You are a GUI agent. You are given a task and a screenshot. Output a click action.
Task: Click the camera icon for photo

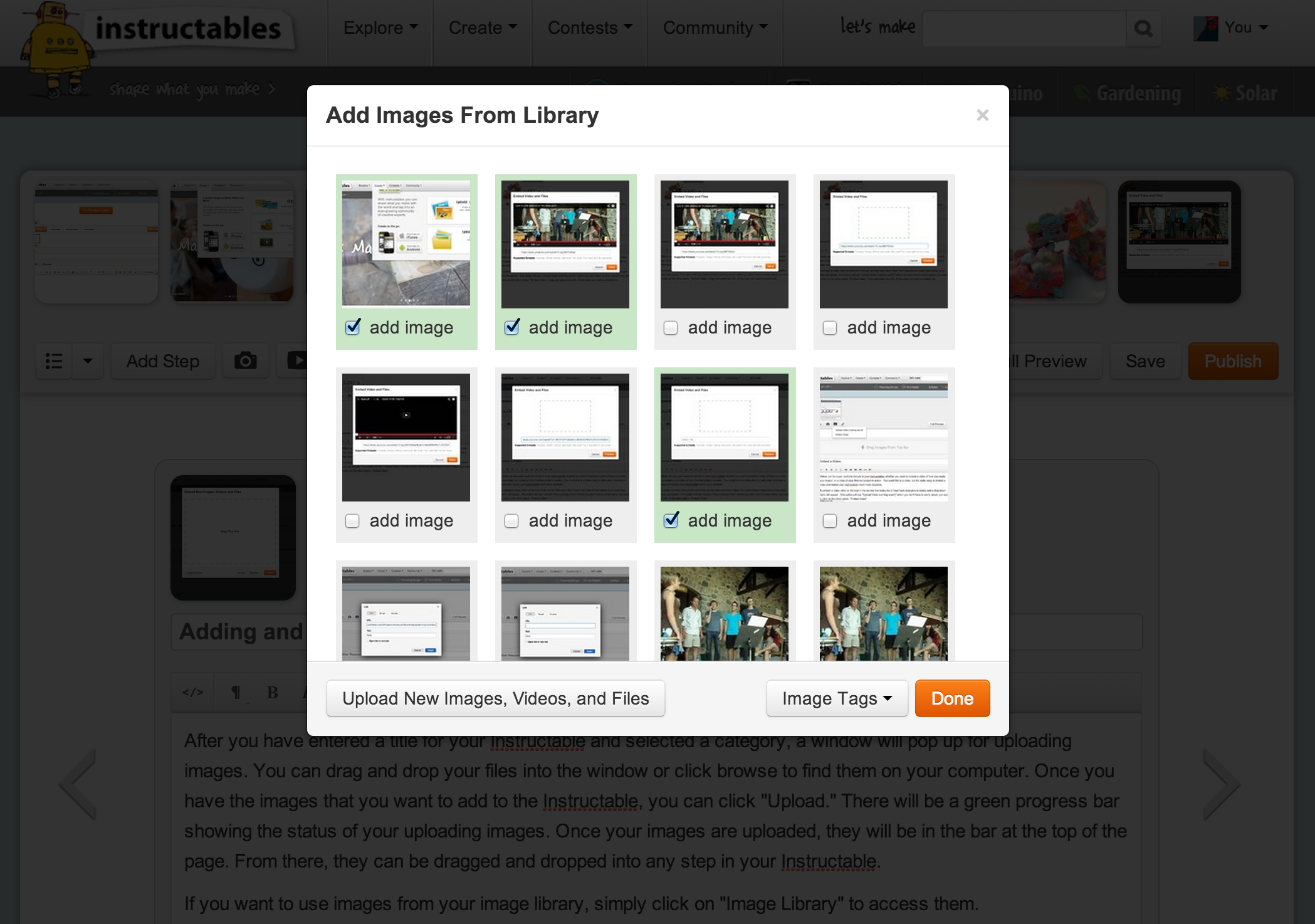pyautogui.click(x=245, y=360)
